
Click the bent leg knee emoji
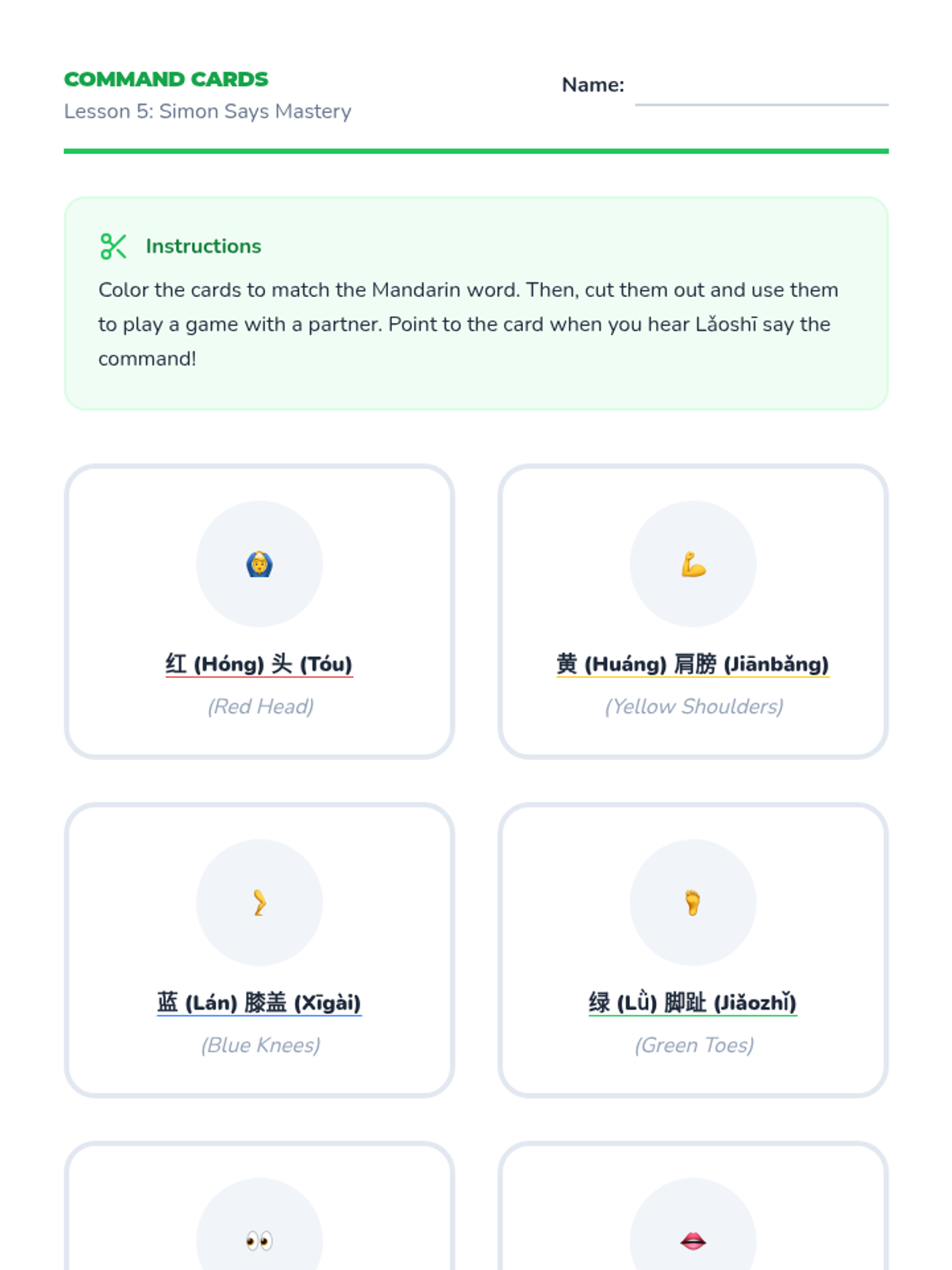tap(259, 903)
